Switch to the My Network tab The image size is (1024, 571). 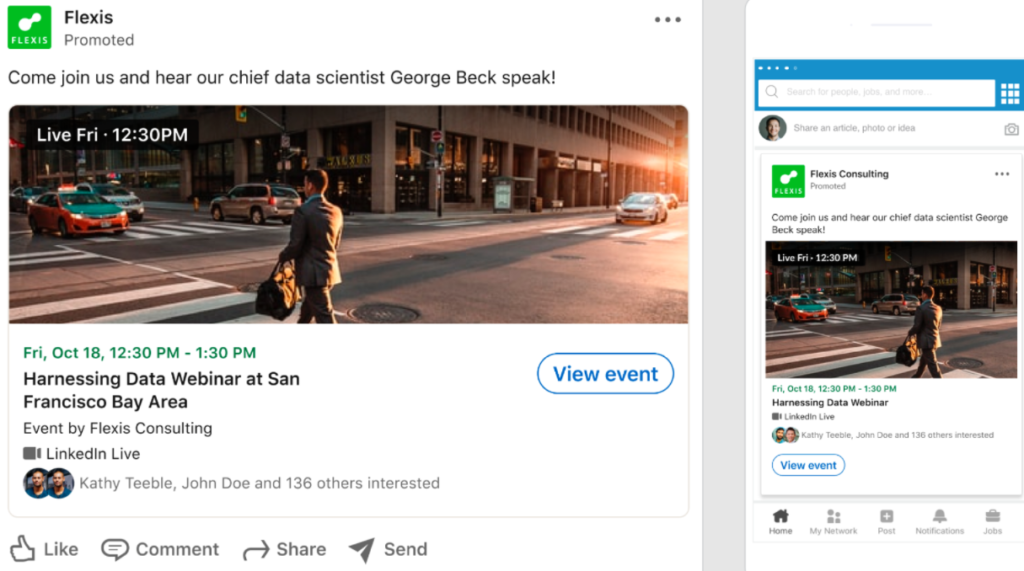point(833,521)
